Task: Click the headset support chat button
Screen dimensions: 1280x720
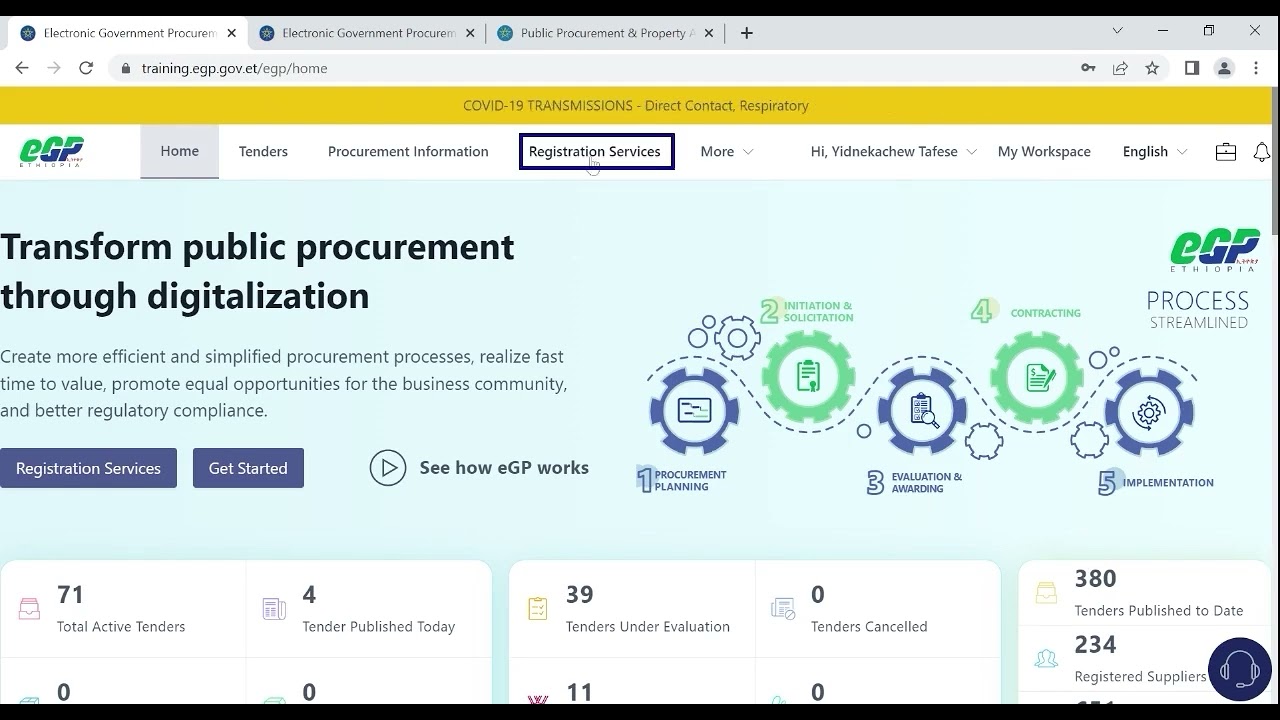Action: 1240,669
